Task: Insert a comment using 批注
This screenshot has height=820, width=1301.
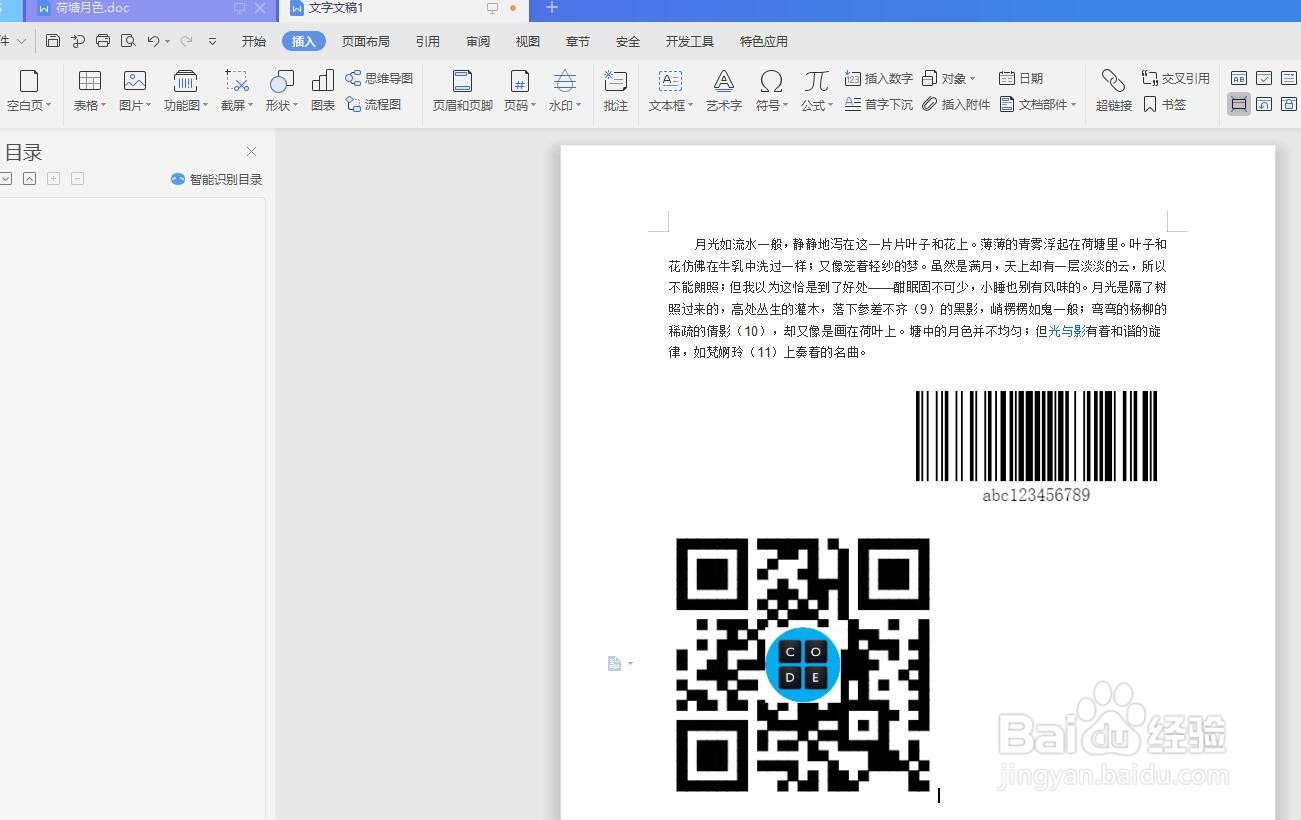Action: [615, 89]
